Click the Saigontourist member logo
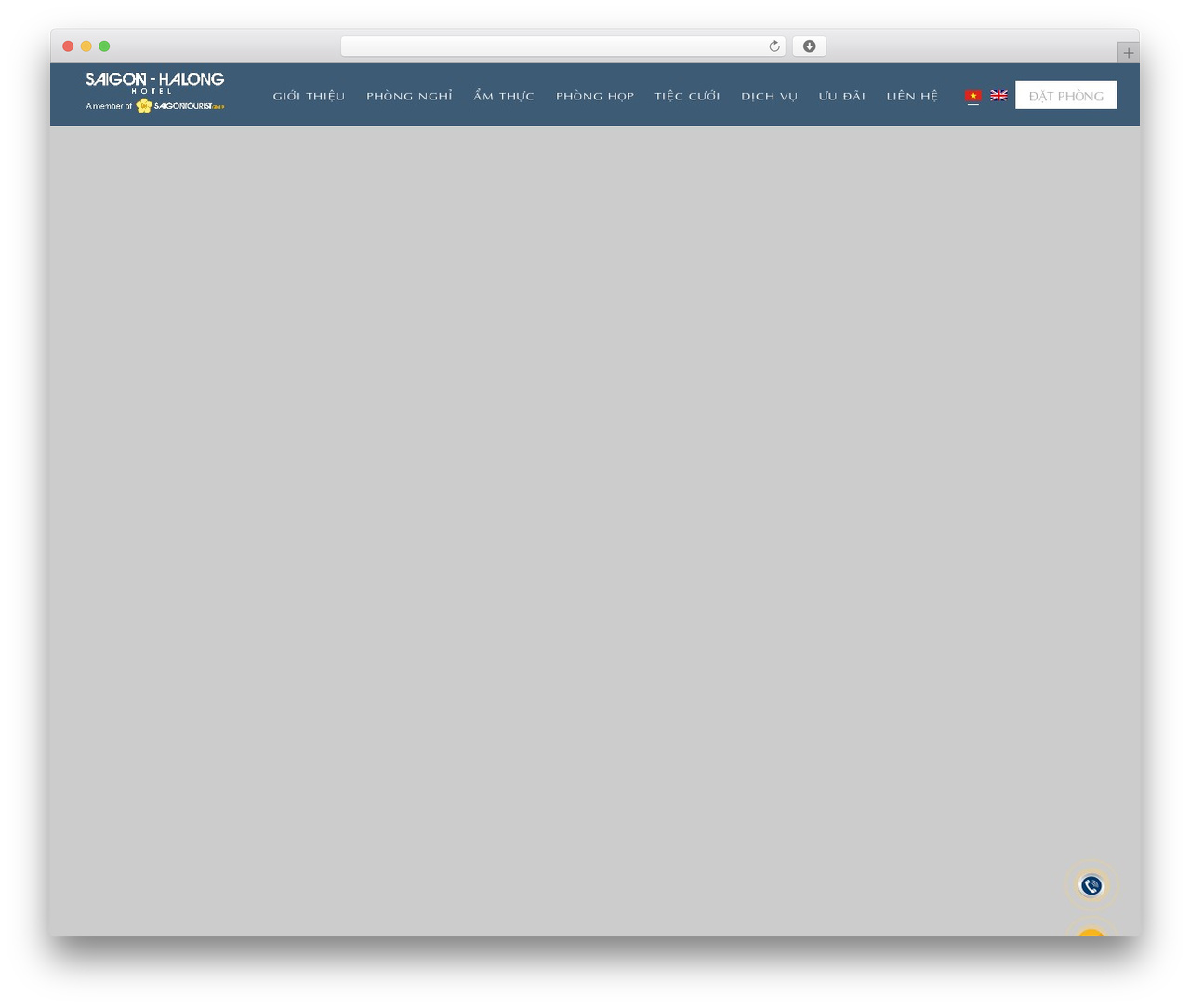Viewport: 1190px width, 1008px height. (179, 106)
